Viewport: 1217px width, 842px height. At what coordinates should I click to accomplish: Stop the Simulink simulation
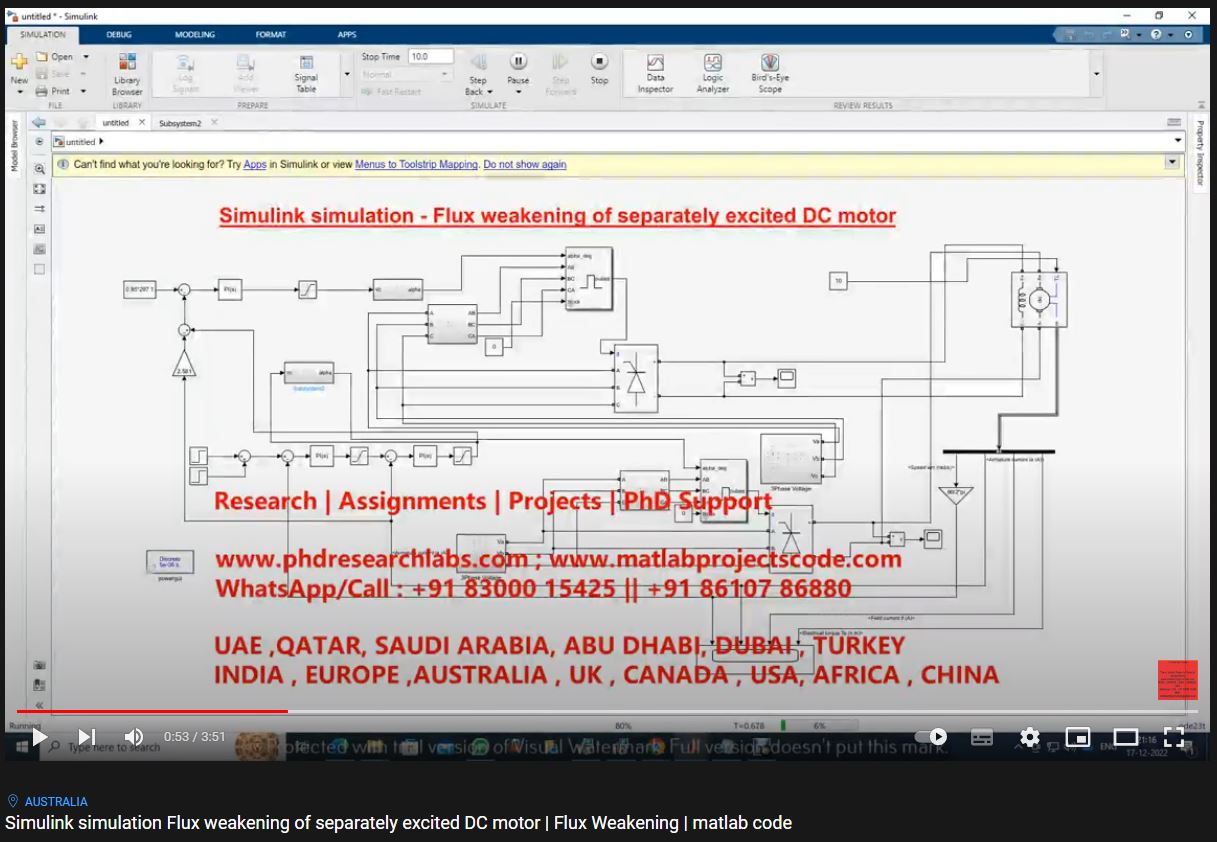[599, 62]
